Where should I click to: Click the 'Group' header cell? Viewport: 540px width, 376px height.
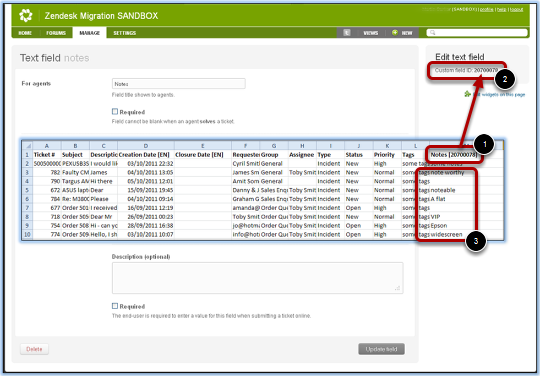tap(274, 155)
